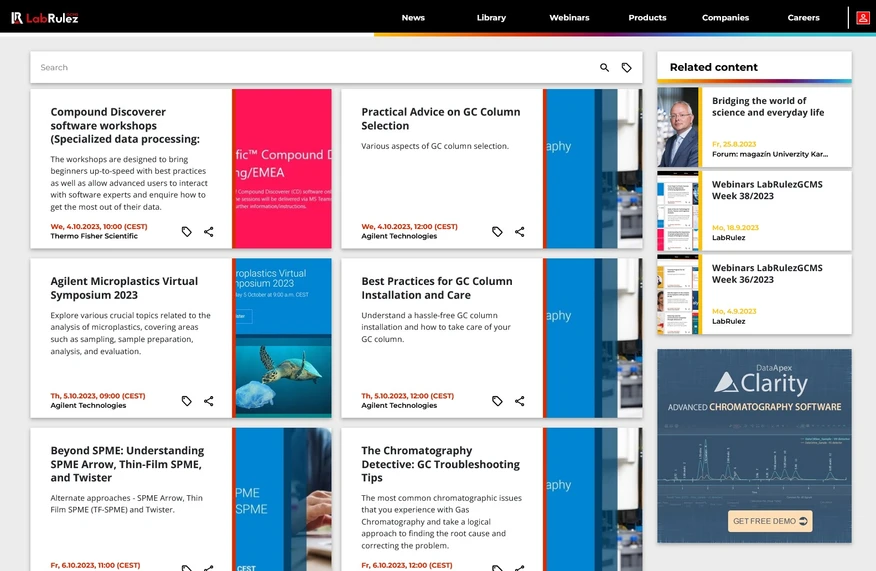Click date Mo, 4.9.2023
This screenshot has width=876, height=571.
point(734,311)
